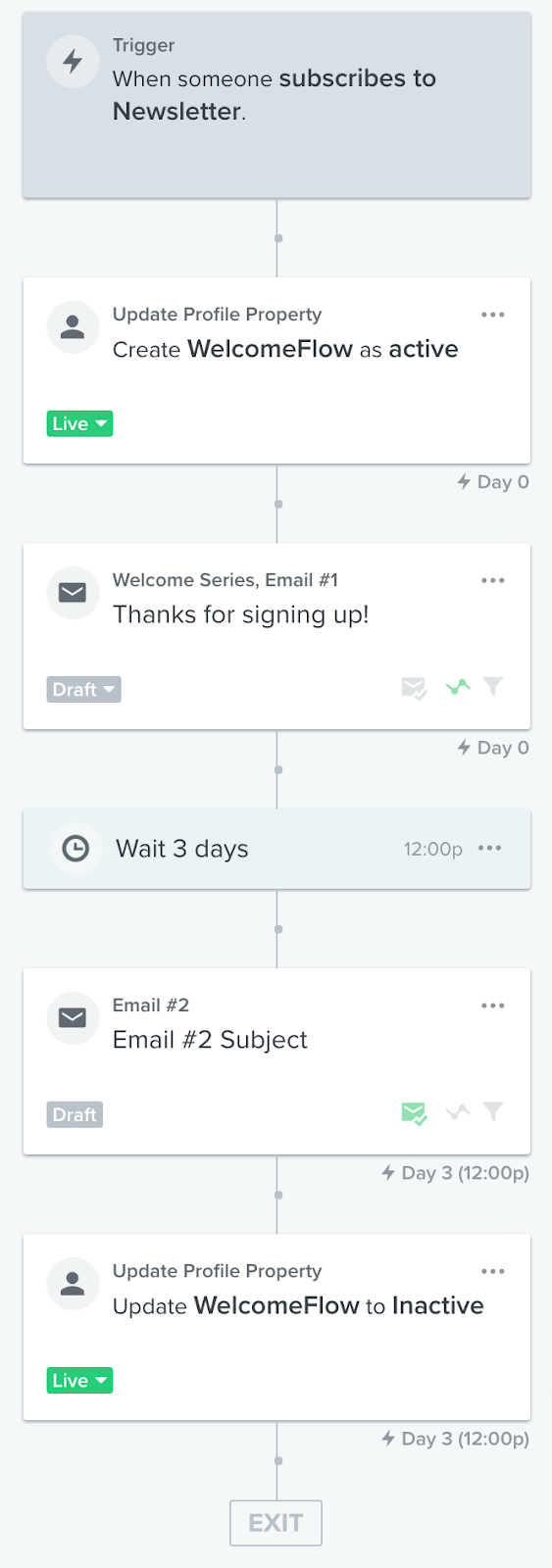Viewport: 552px width, 1568px height.
Task: Toggle green smart sending icon on Email #2
Action: click(x=415, y=1113)
